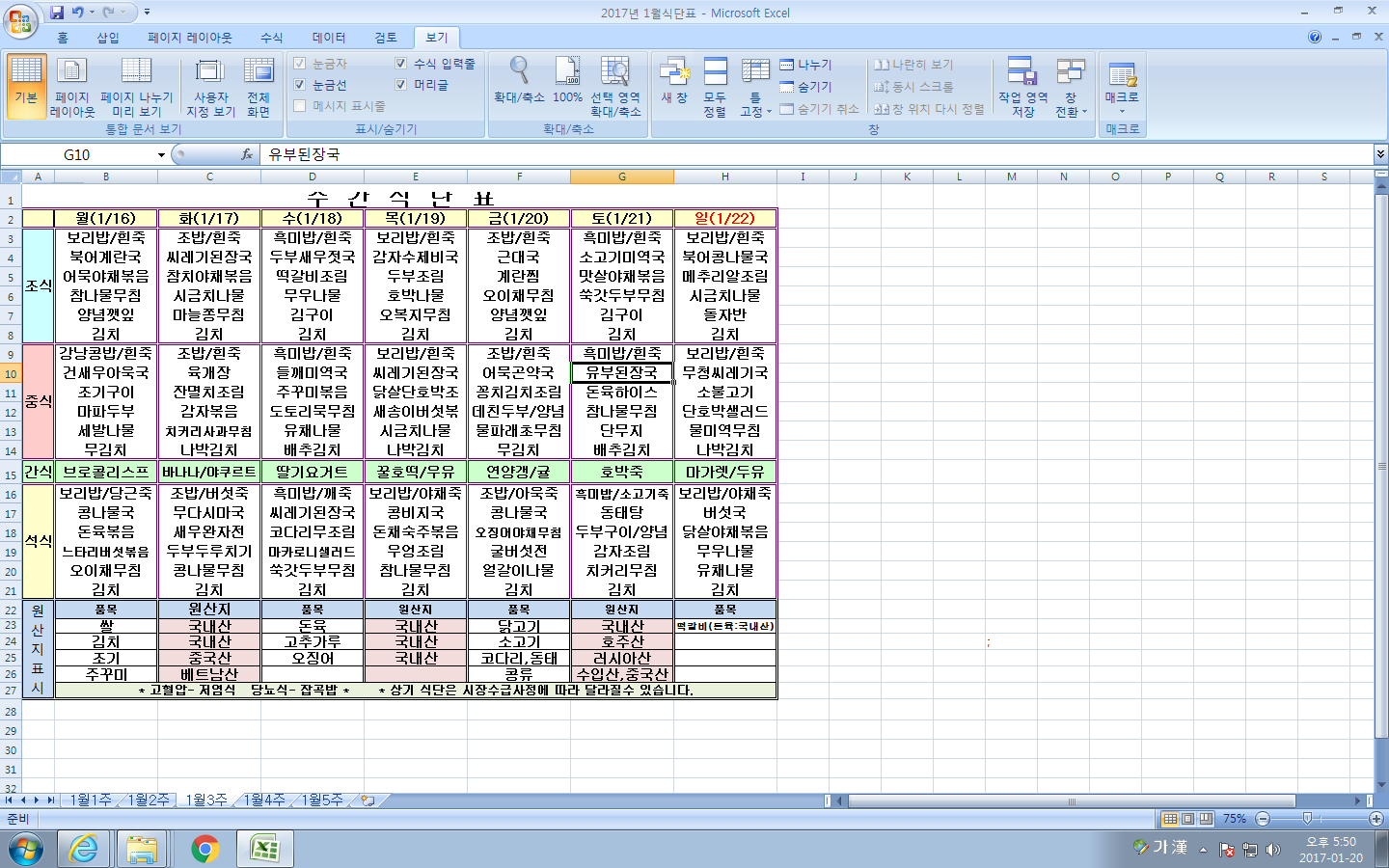Image resolution: width=1389 pixels, height=868 pixels.
Task: Click the 나누기 button
Action: point(806,65)
